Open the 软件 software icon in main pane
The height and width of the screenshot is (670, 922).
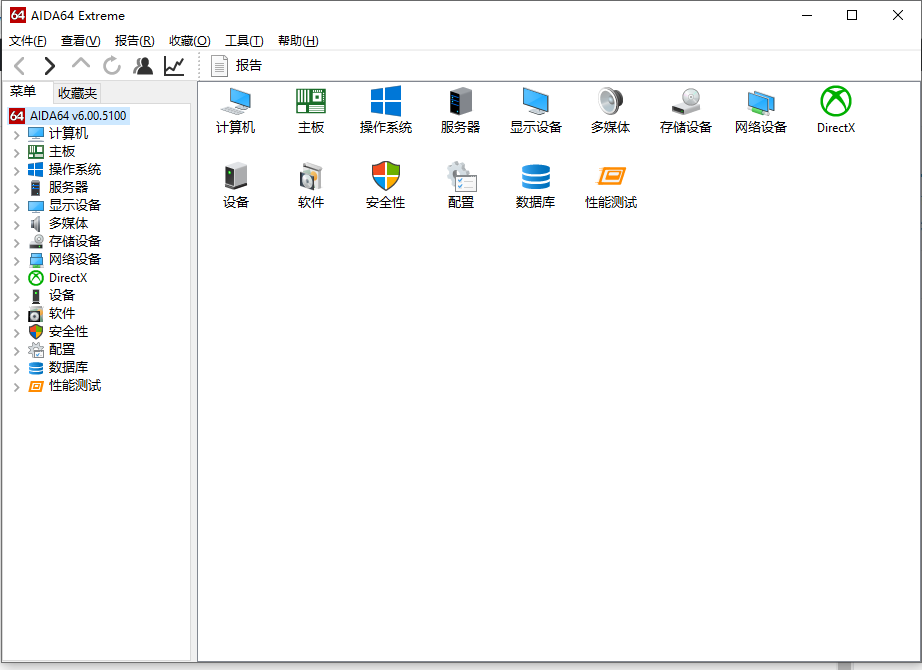(311, 185)
